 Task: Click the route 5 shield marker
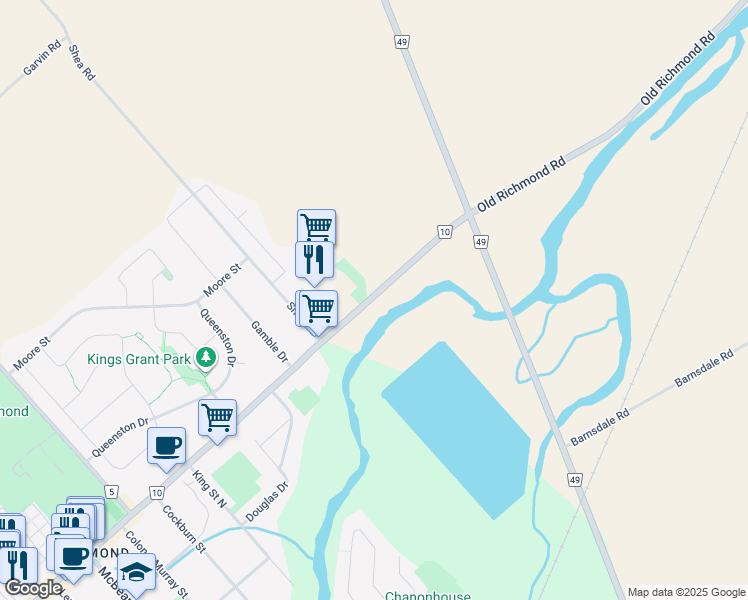(111, 492)
